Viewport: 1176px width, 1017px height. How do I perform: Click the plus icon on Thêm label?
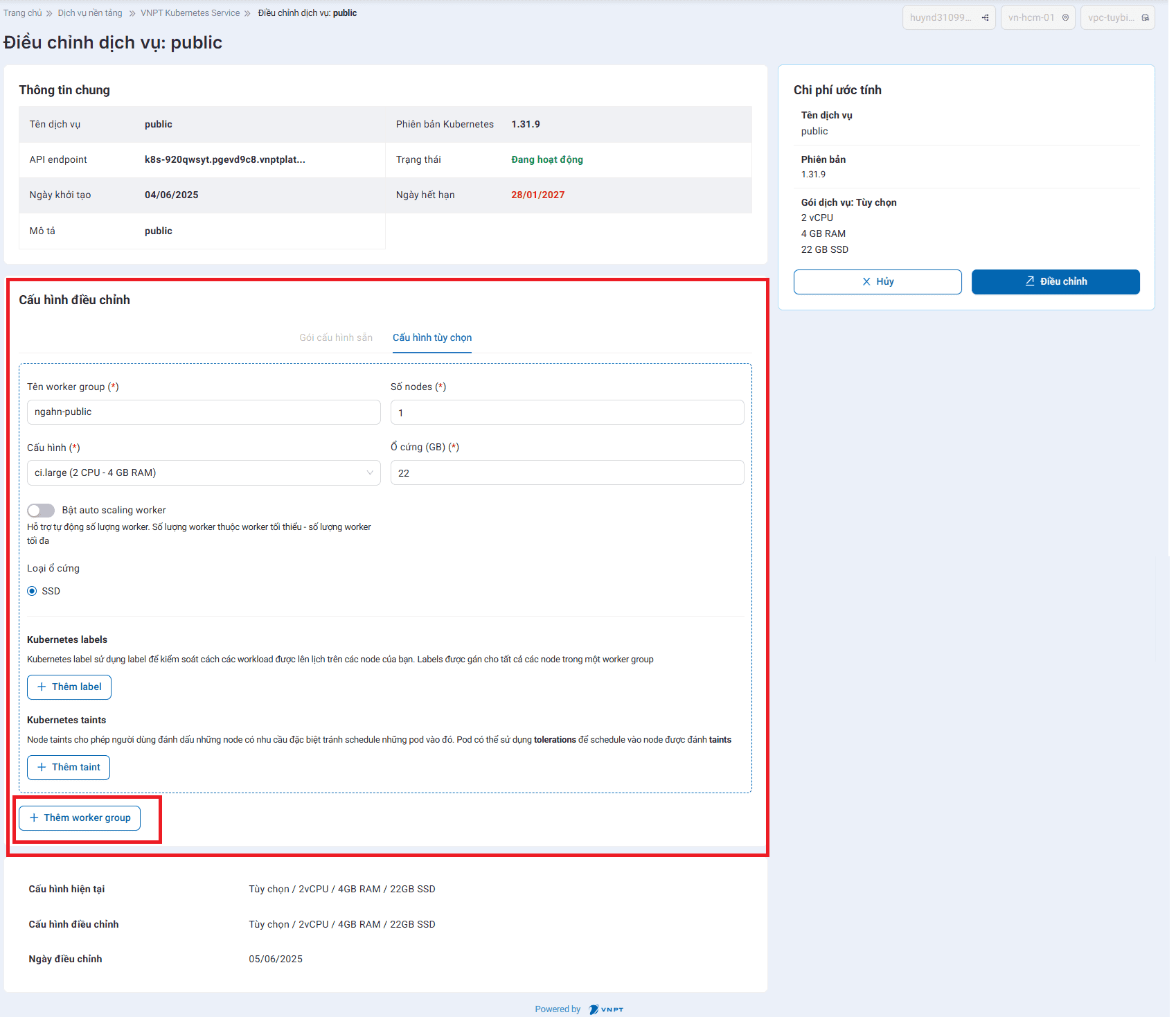42,687
